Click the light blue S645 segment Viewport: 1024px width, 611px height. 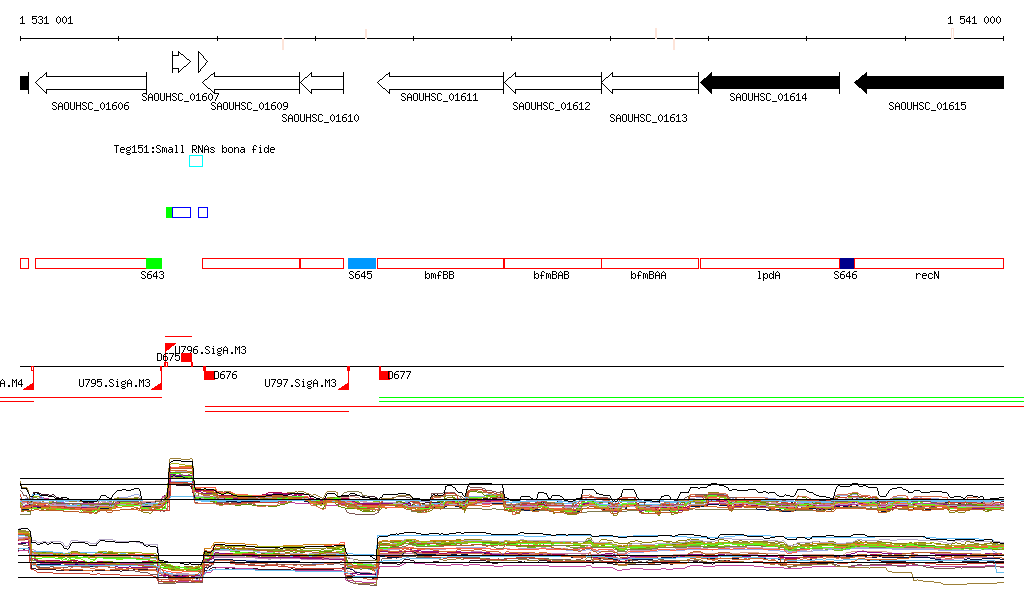(x=361, y=263)
